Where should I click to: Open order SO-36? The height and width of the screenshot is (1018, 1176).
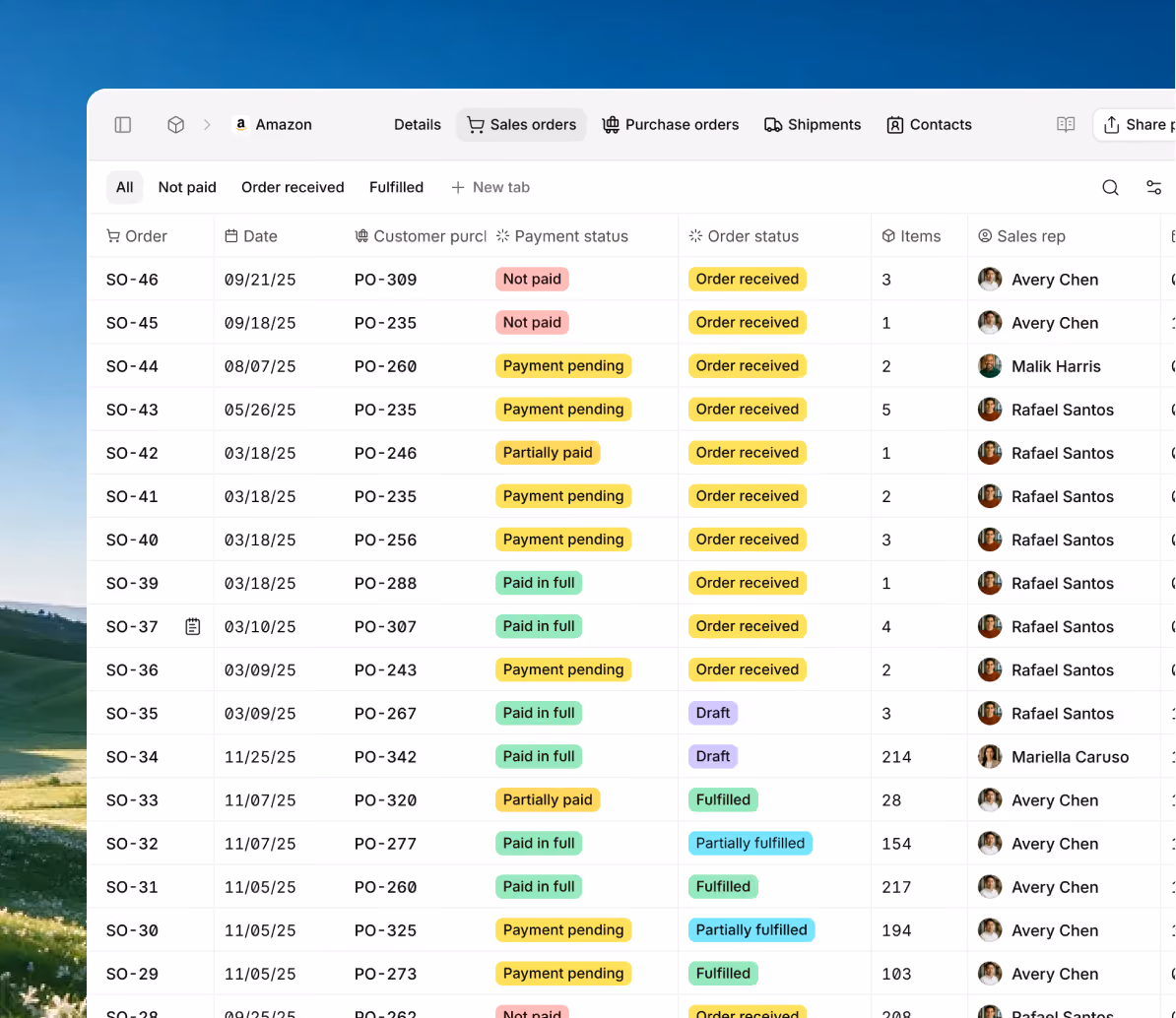(132, 670)
